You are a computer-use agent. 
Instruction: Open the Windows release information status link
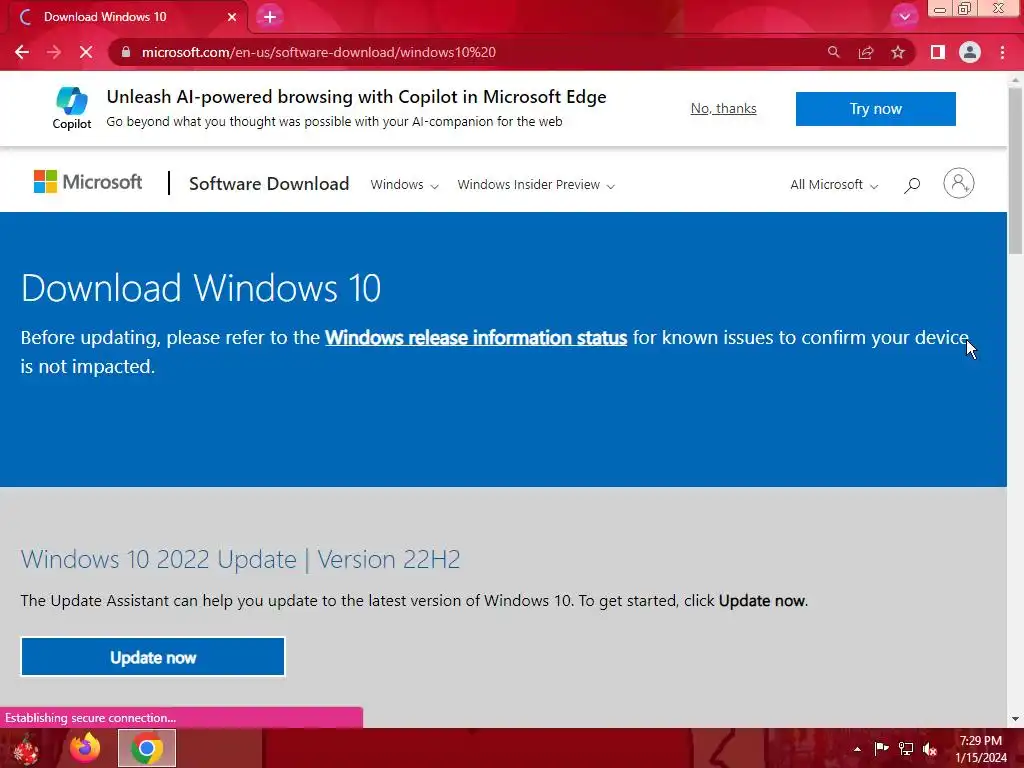476,338
